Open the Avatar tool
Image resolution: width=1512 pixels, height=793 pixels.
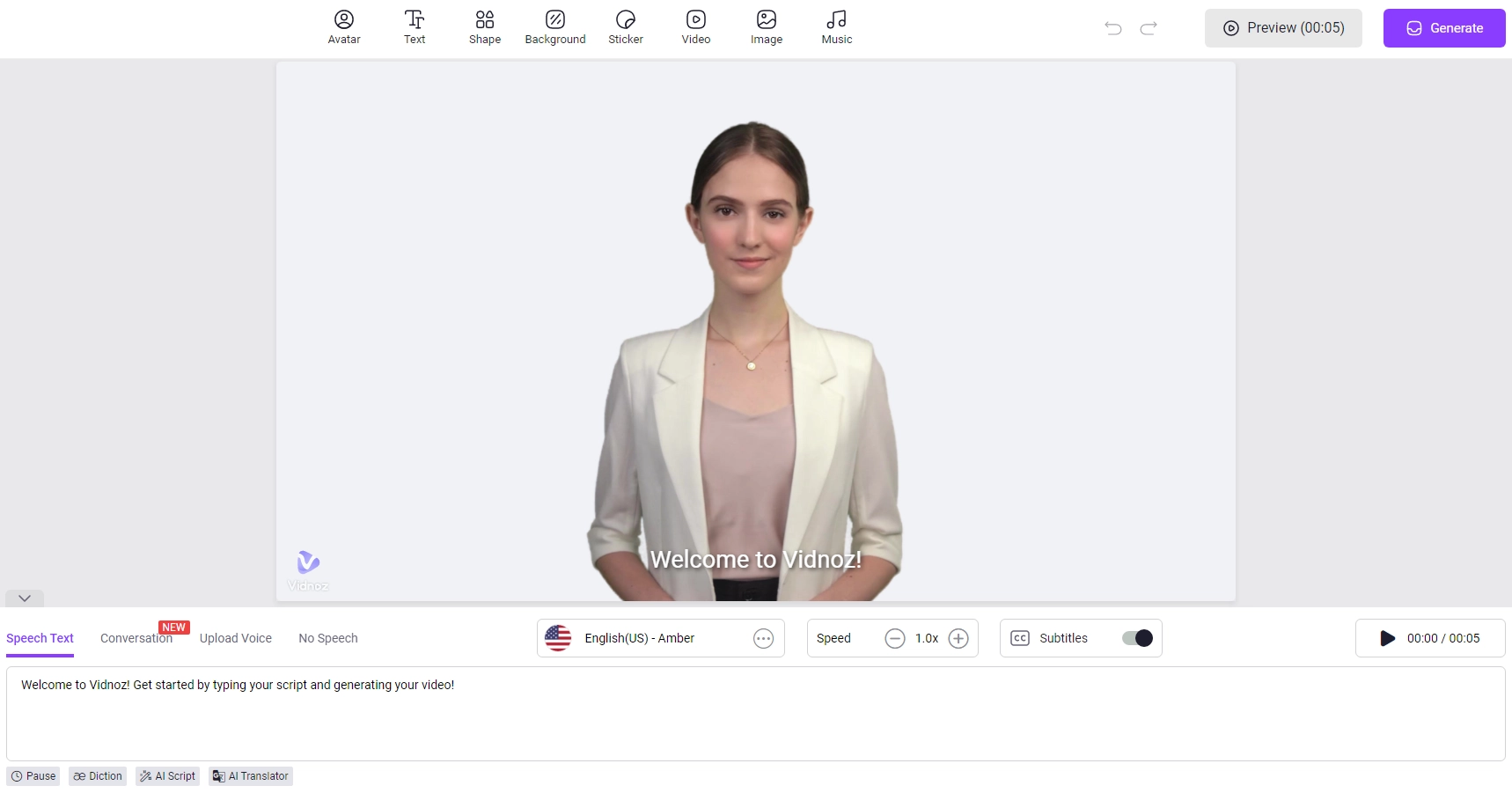click(343, 27)
